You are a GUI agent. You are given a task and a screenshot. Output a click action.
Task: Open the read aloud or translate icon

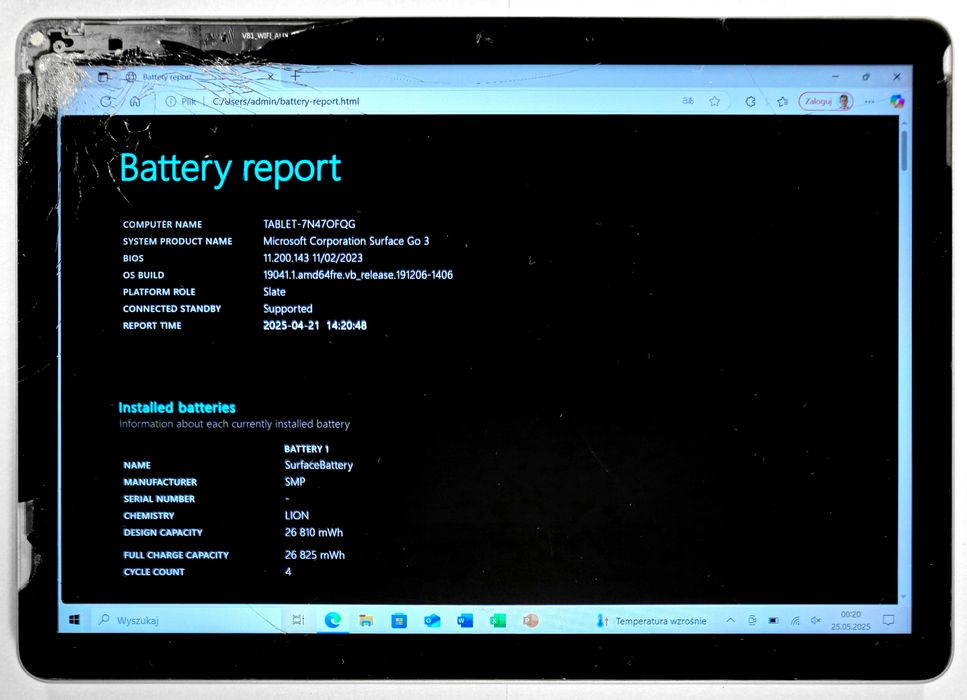click(x=688, y=101)
